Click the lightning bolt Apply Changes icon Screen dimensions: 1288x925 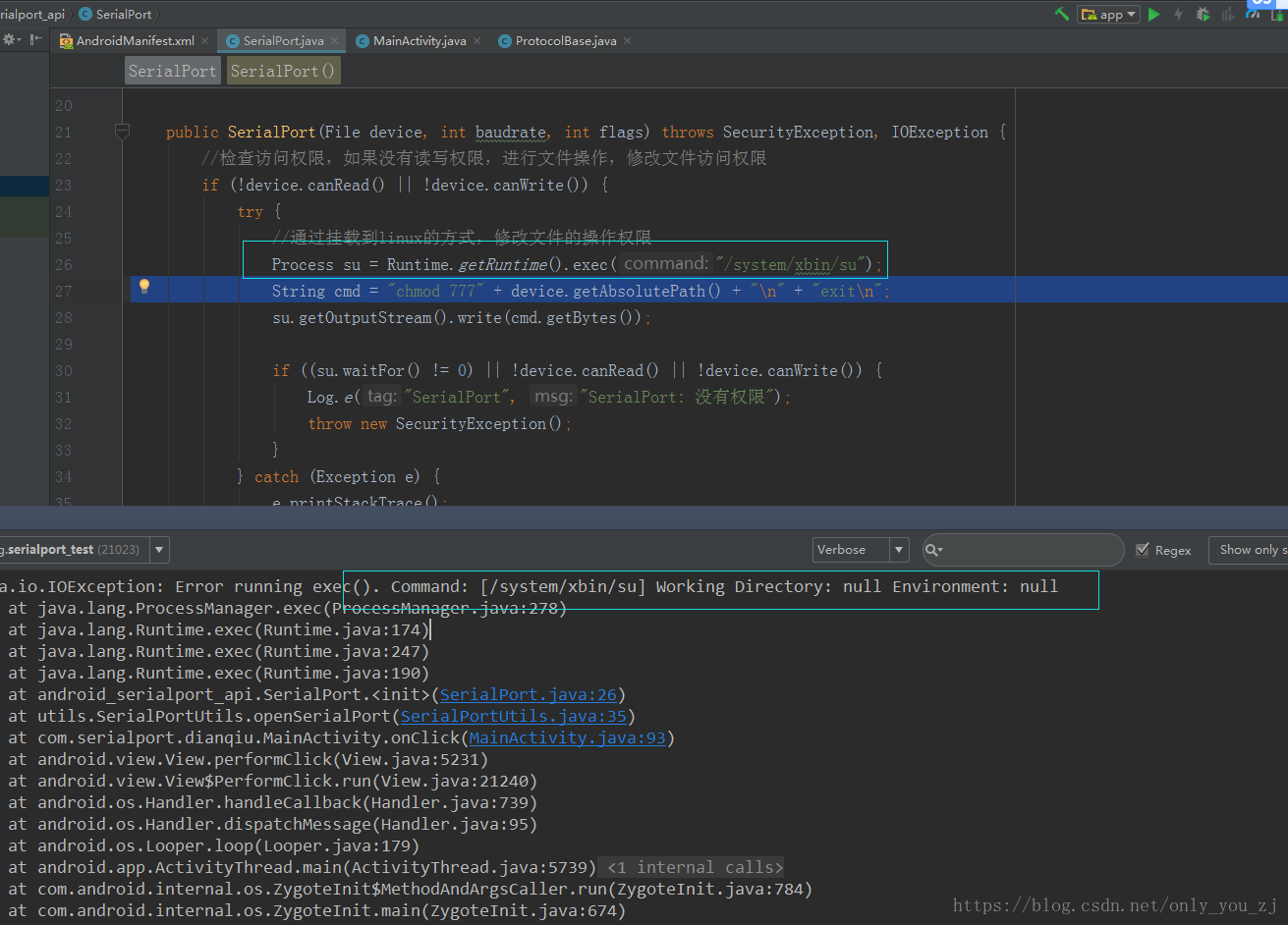coord(1178,14)
